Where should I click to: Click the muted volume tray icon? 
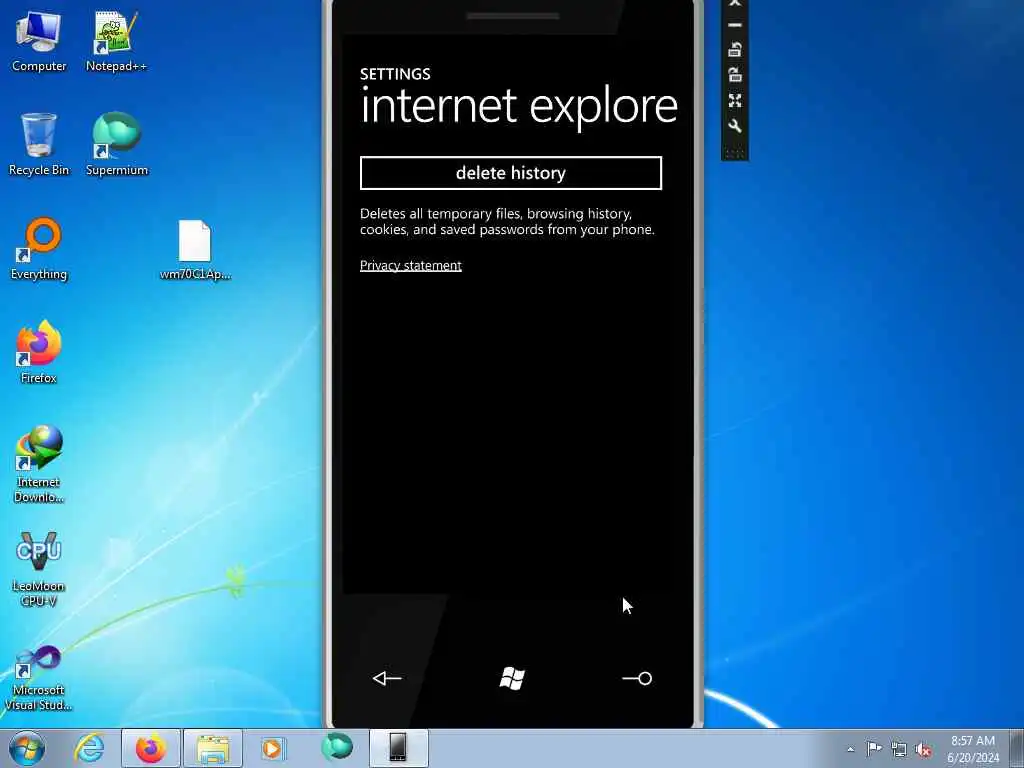pos(923,750)
